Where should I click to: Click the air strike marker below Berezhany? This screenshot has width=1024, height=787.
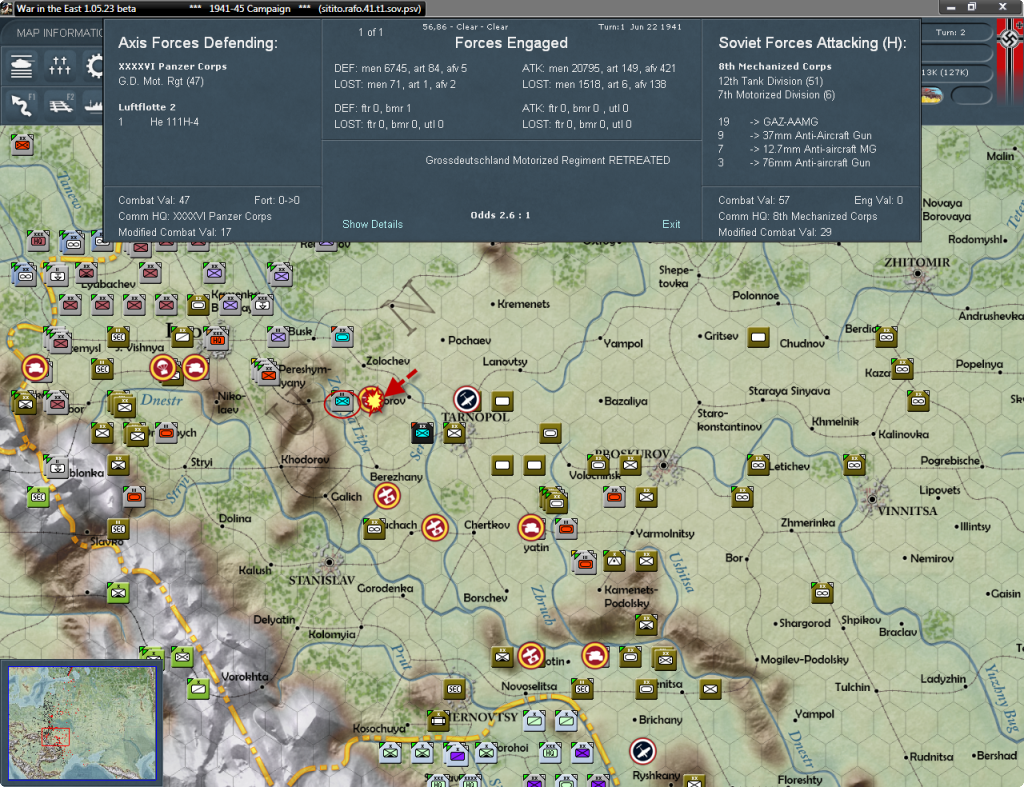387,496
